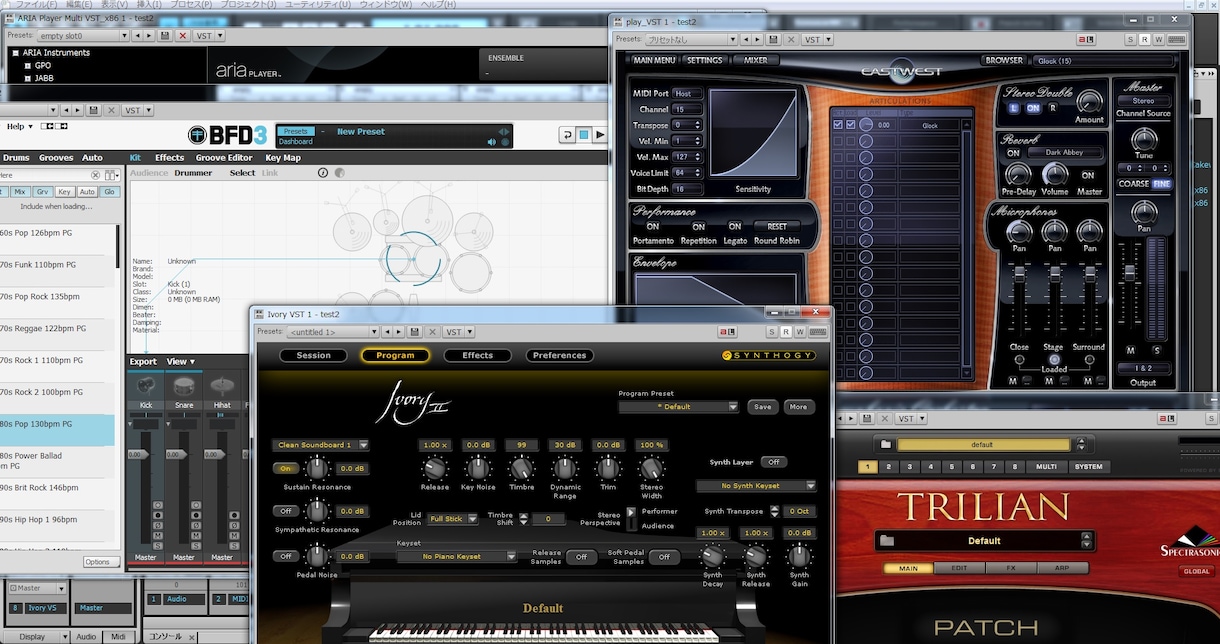
Task: Click the Master mute M button in play_VST
Action: 1131,350
